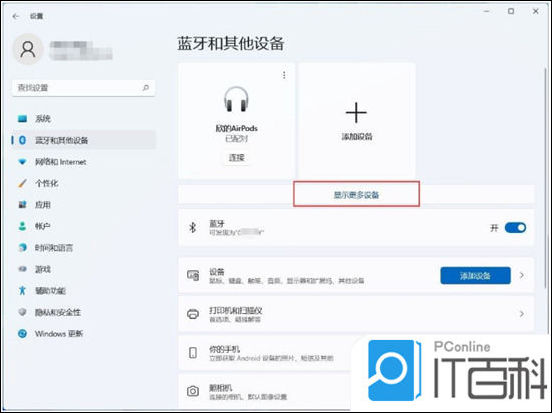Click the back arrow icon in title bar

(x=16, y=16)
